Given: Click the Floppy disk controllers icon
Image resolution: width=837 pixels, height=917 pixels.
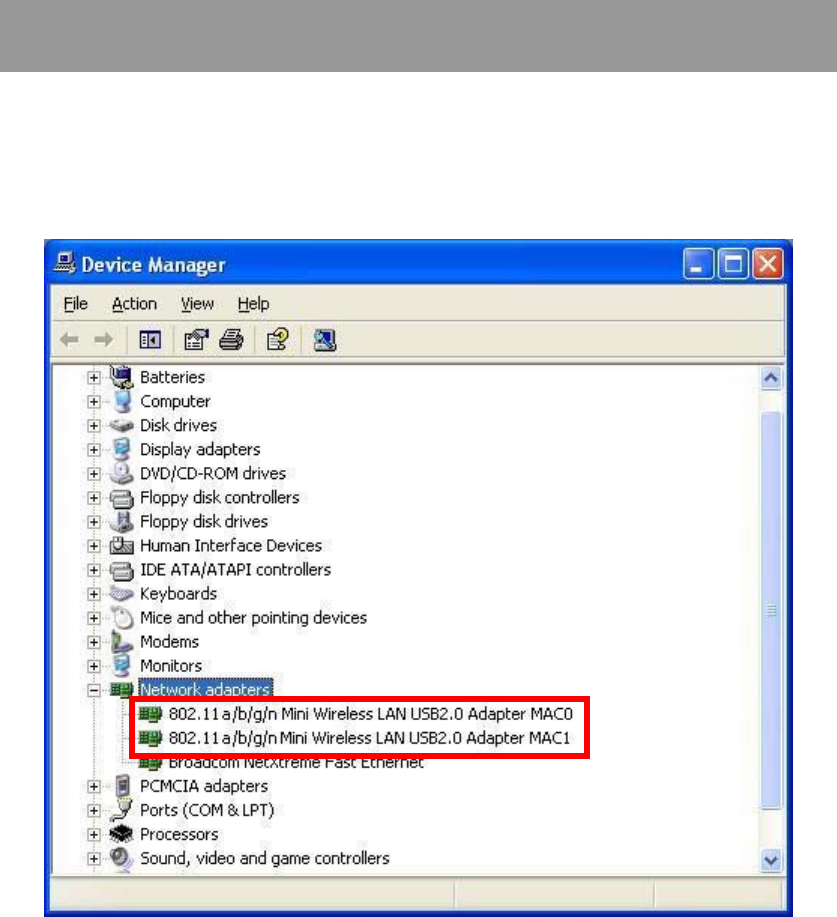Looking at the screenshot, I should click(x=122, y=498).
